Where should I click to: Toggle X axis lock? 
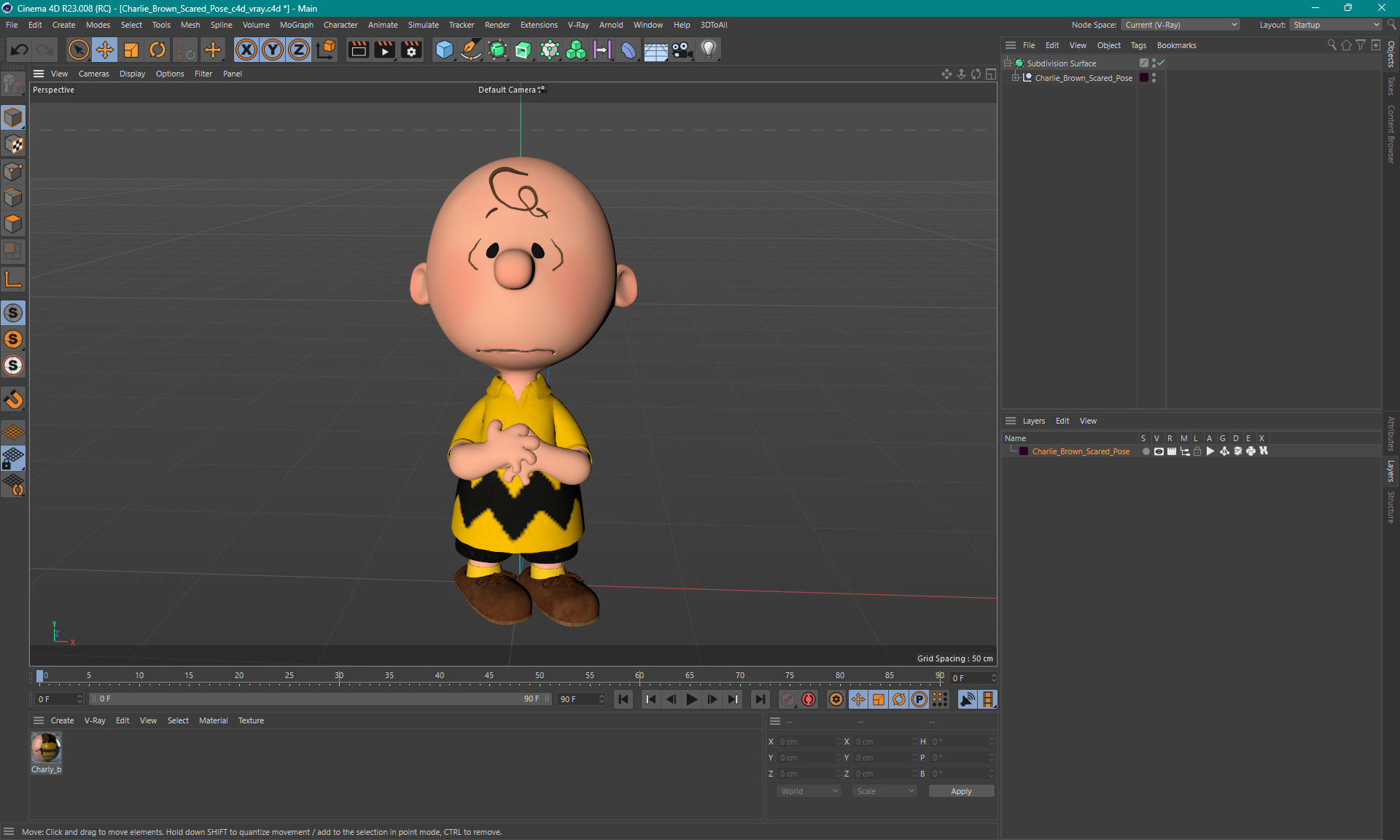coord(246,50)
